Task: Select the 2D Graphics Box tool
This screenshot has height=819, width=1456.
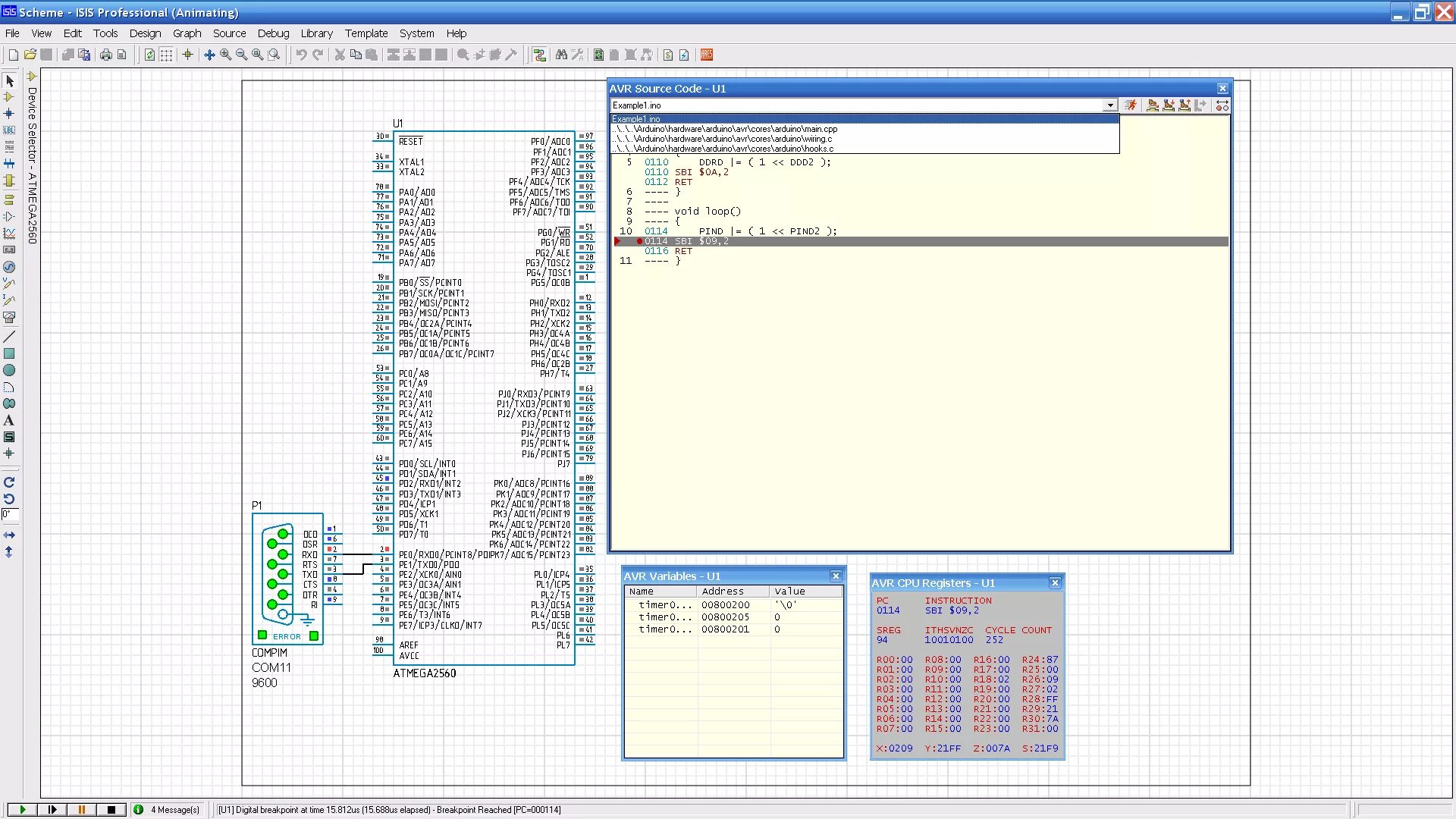Action: (9, 353)
